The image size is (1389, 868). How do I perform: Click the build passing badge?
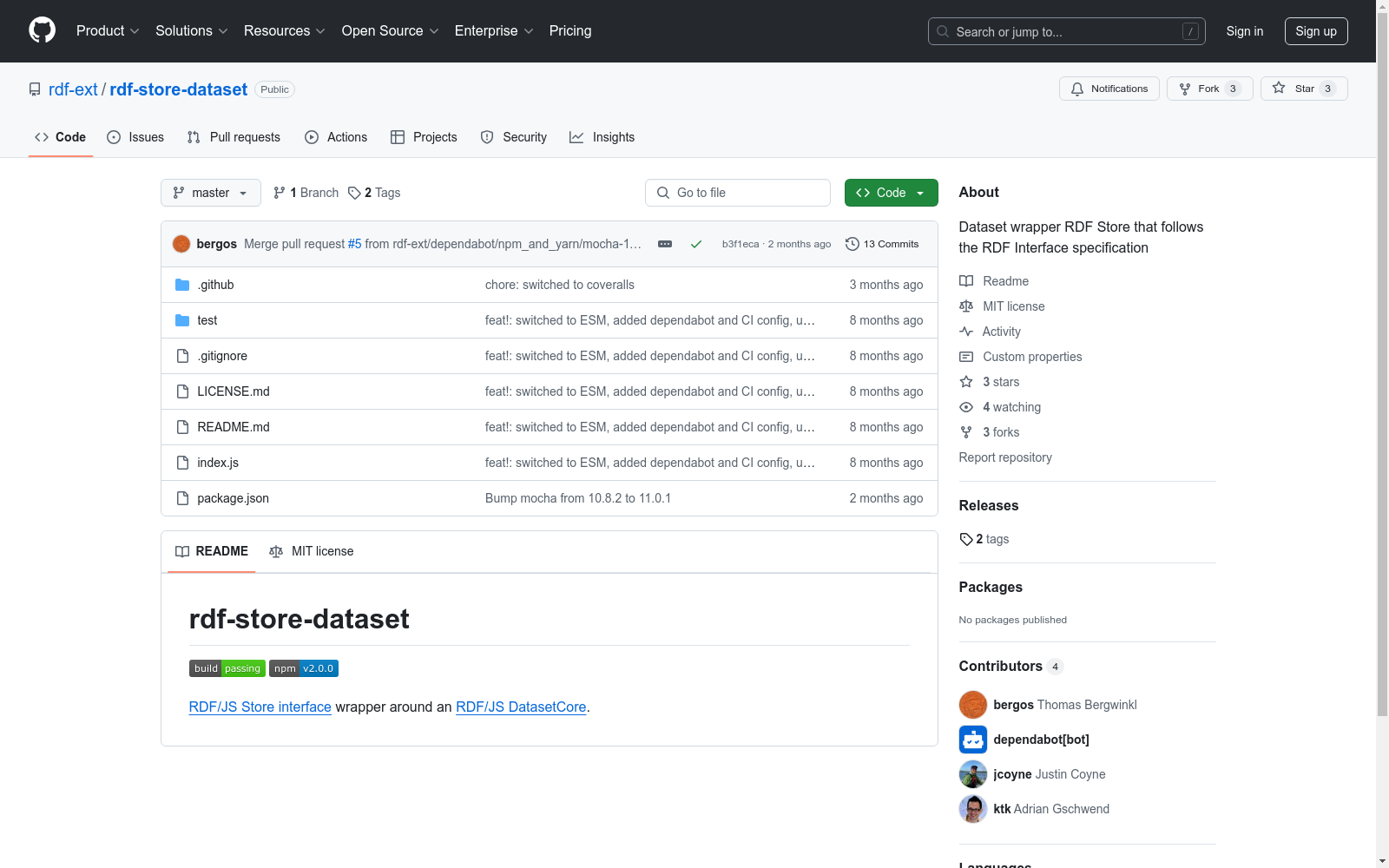coord(227,668)
